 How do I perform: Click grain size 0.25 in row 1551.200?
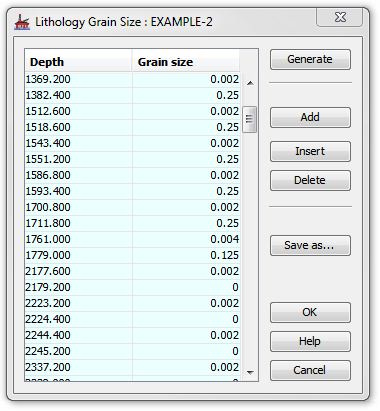point(186,159)
